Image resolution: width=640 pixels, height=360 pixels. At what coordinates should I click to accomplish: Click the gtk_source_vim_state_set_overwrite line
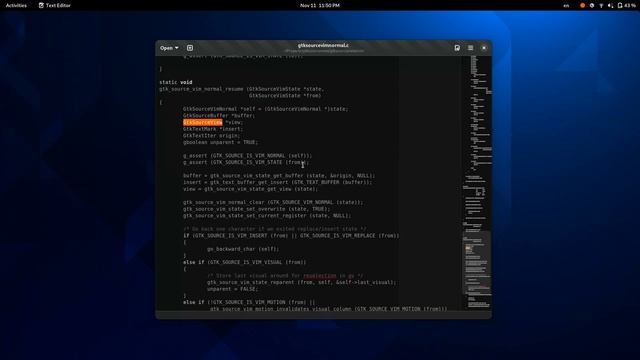pos(256,209)
